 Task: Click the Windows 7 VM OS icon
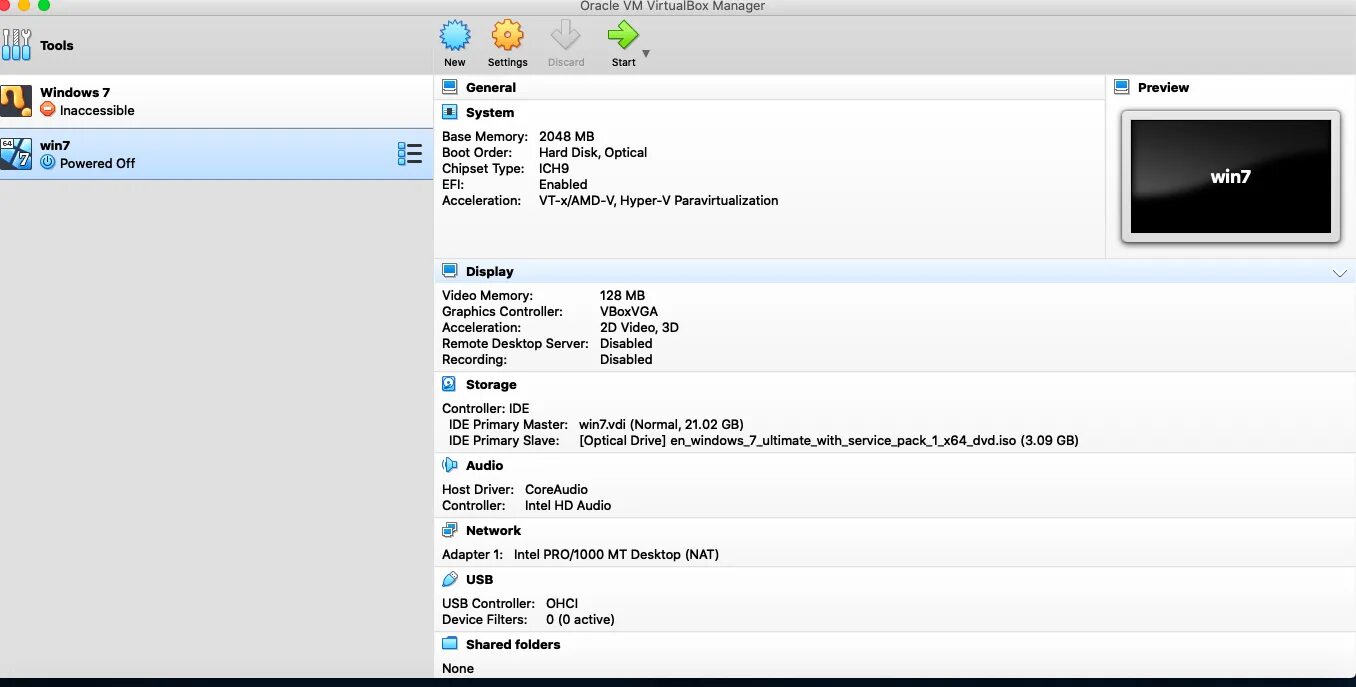coord(16,101)
